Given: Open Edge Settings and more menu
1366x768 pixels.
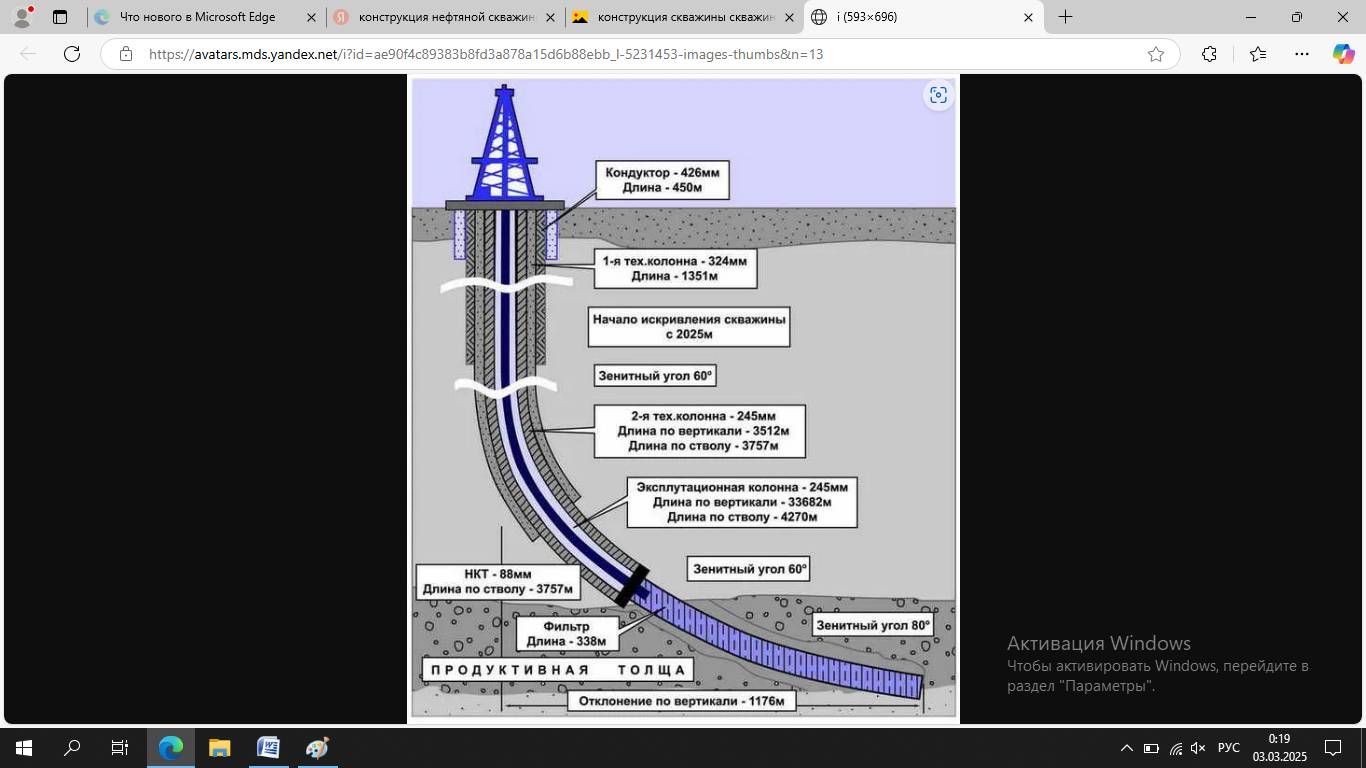Looking at the screenshot, I should (x=1301, y=54).
